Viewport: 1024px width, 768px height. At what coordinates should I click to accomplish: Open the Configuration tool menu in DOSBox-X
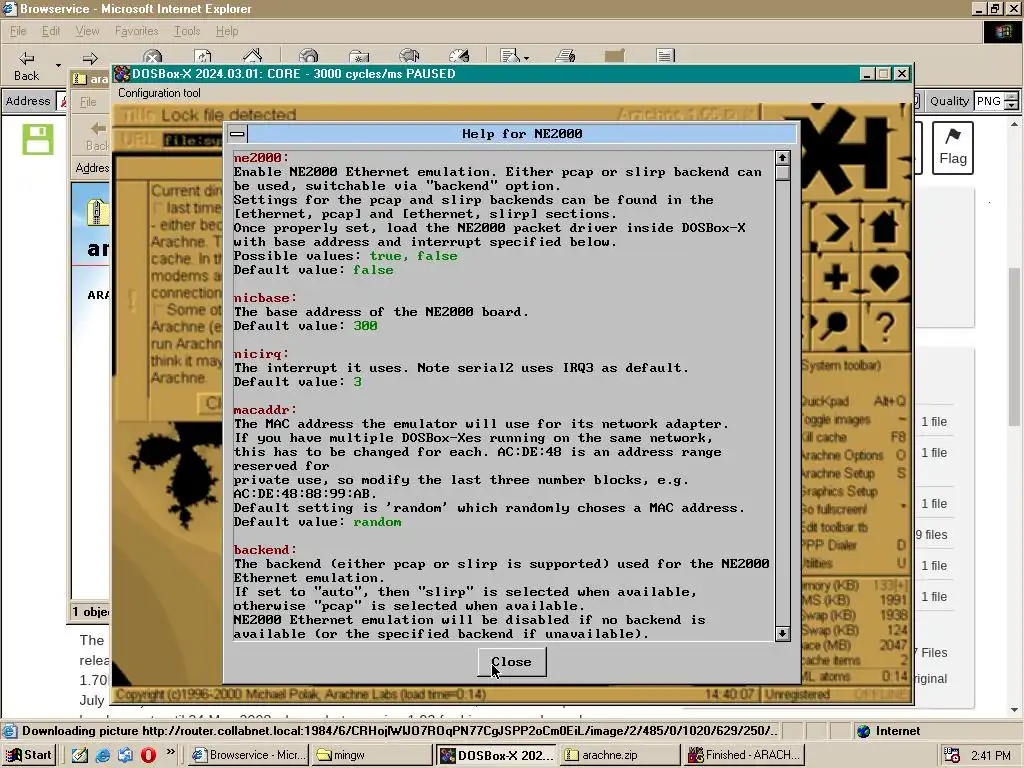point(159,93)
